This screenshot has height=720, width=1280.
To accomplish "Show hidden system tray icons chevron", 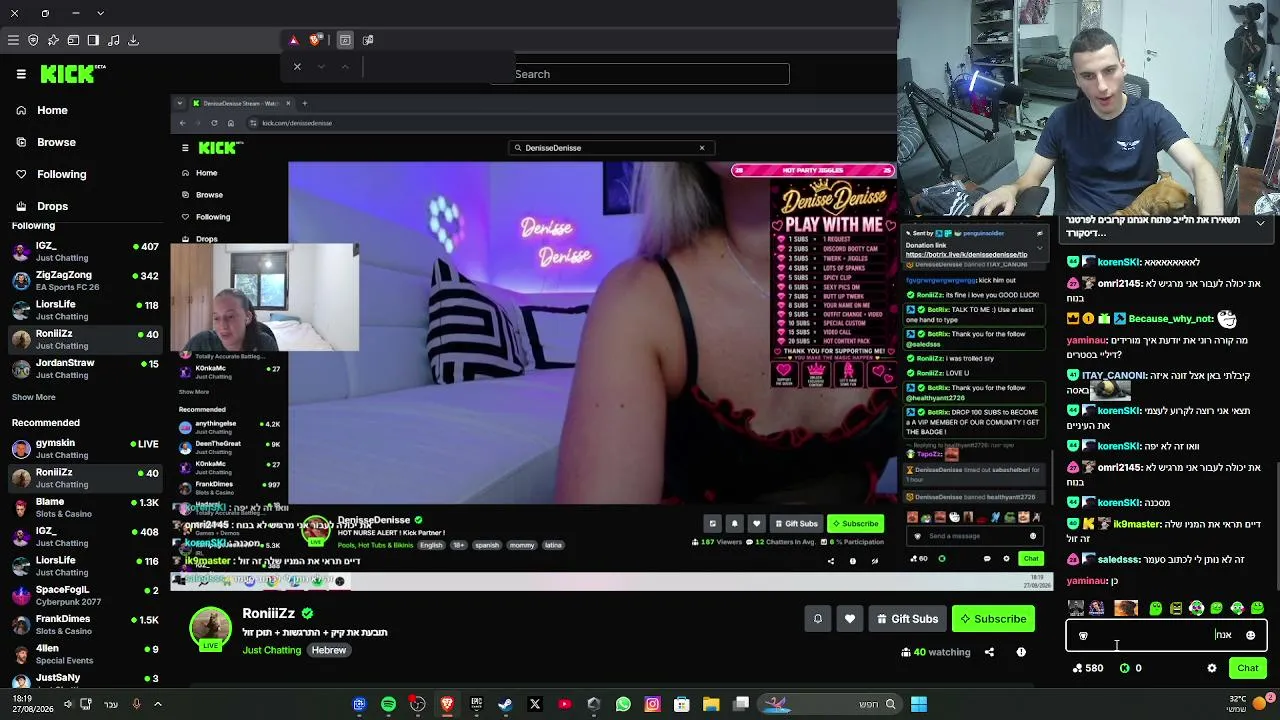I will [157, 704].
